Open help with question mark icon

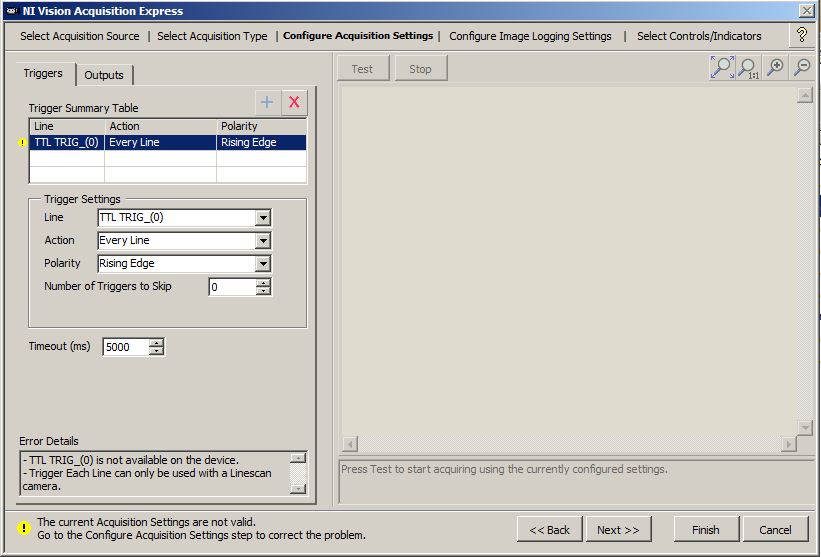tap(802, 36)
